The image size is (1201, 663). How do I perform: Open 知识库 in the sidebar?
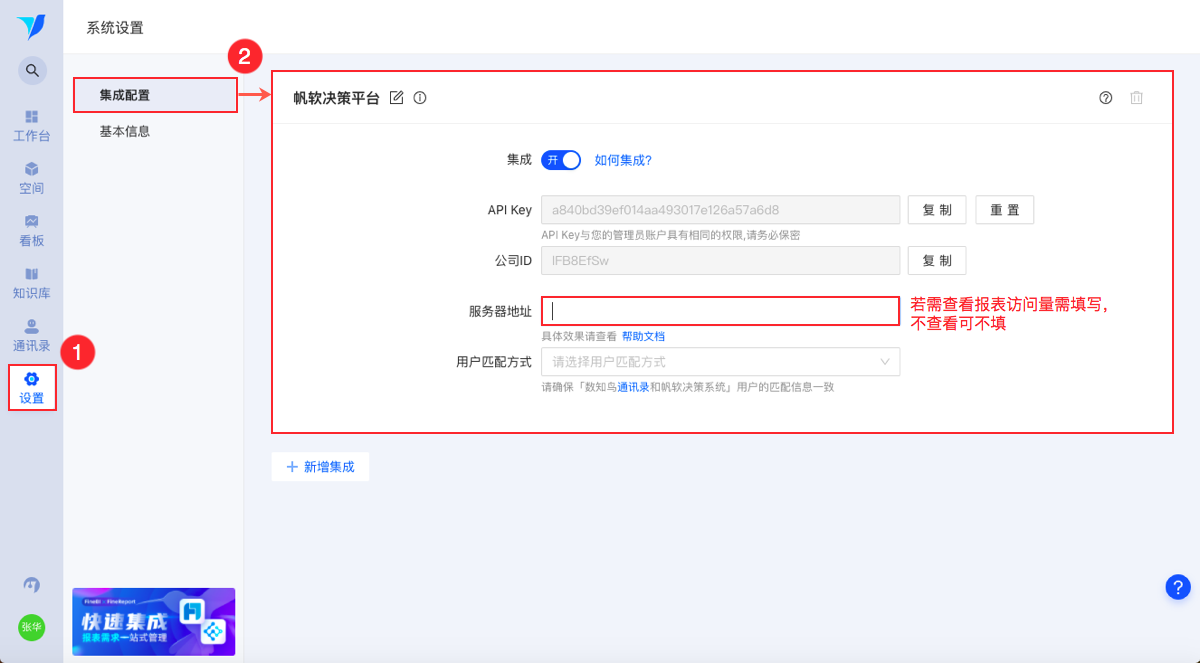tap(31, 283)
